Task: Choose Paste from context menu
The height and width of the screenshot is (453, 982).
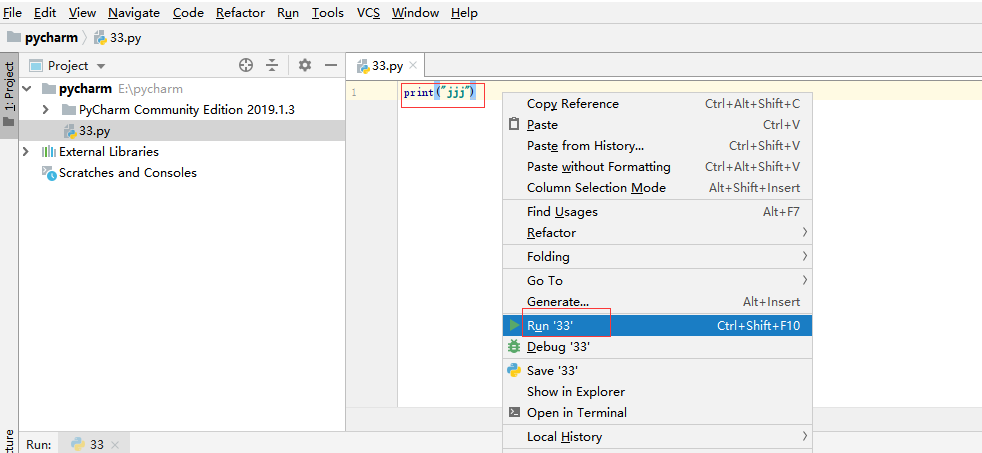Action: pyautogui.click(x=658, y=125)
